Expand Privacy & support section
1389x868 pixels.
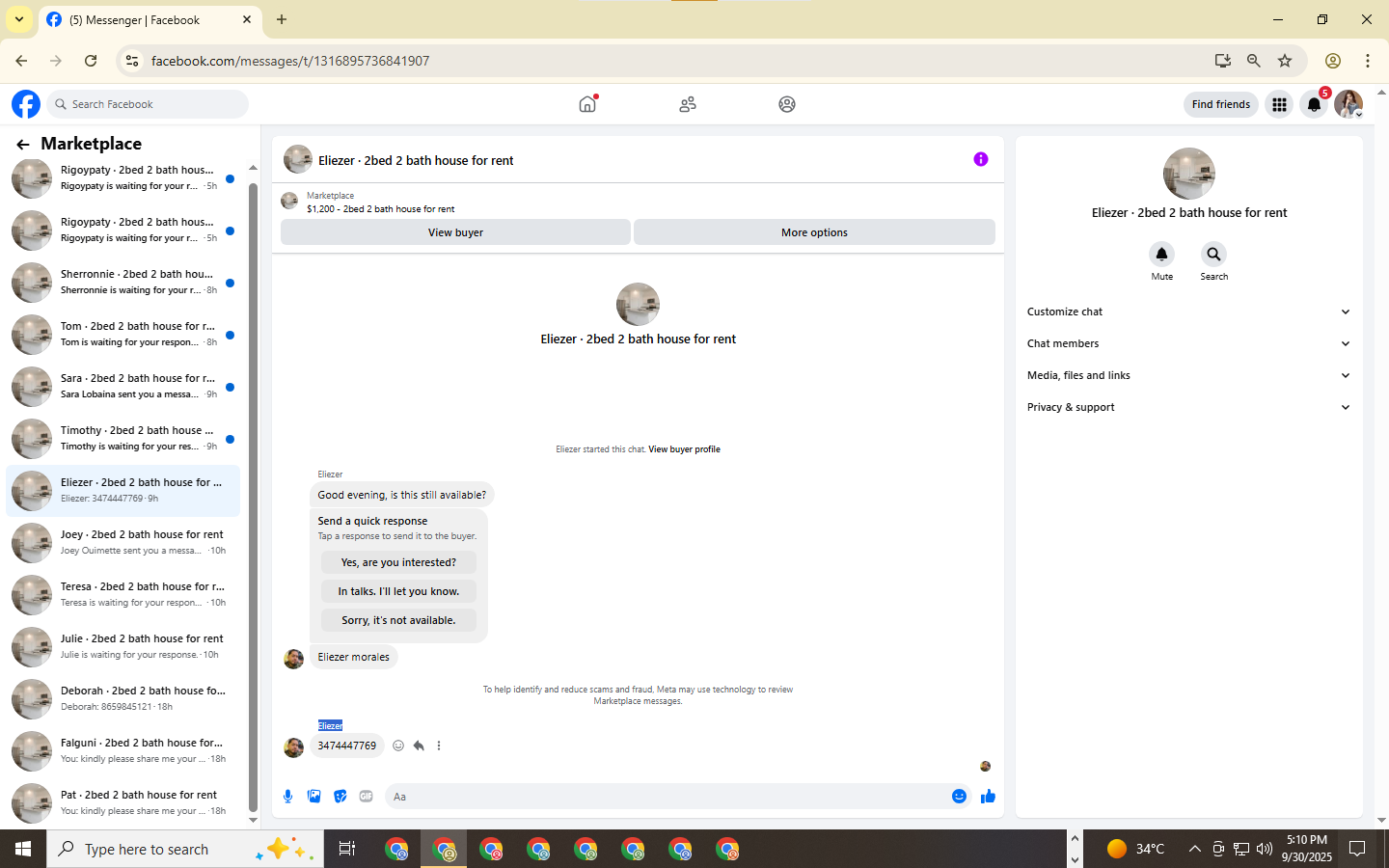click(x=1188, y=407)
